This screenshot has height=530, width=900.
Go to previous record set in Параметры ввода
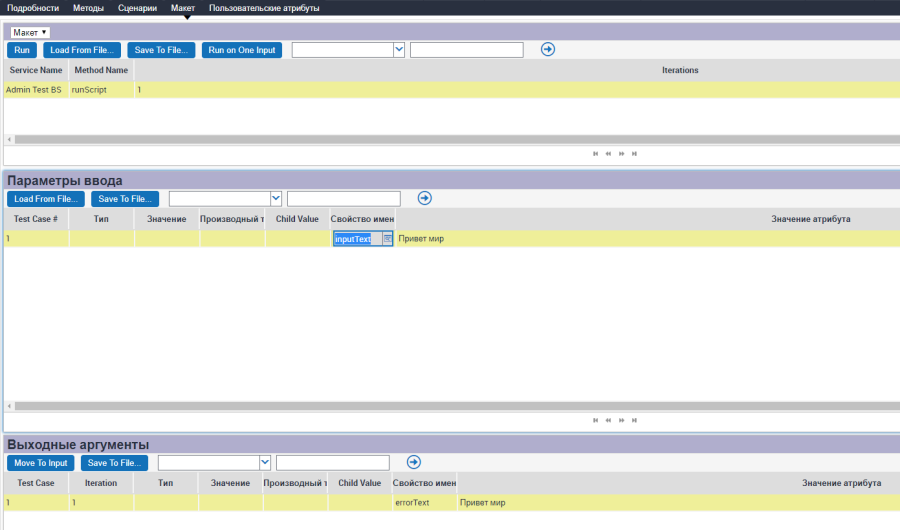(608, 420)
